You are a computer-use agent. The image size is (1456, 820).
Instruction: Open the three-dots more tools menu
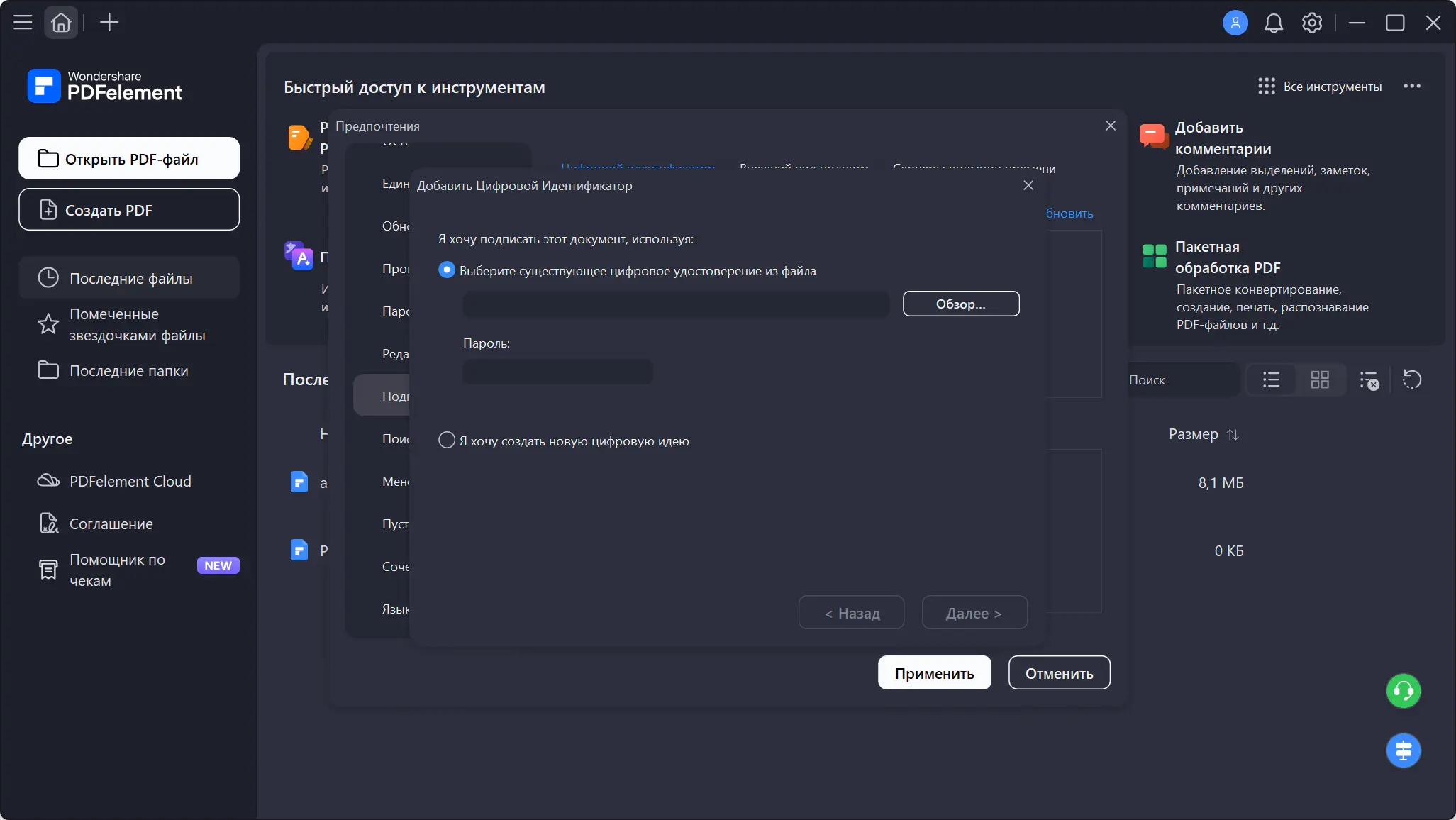(x=1411, y=86)
